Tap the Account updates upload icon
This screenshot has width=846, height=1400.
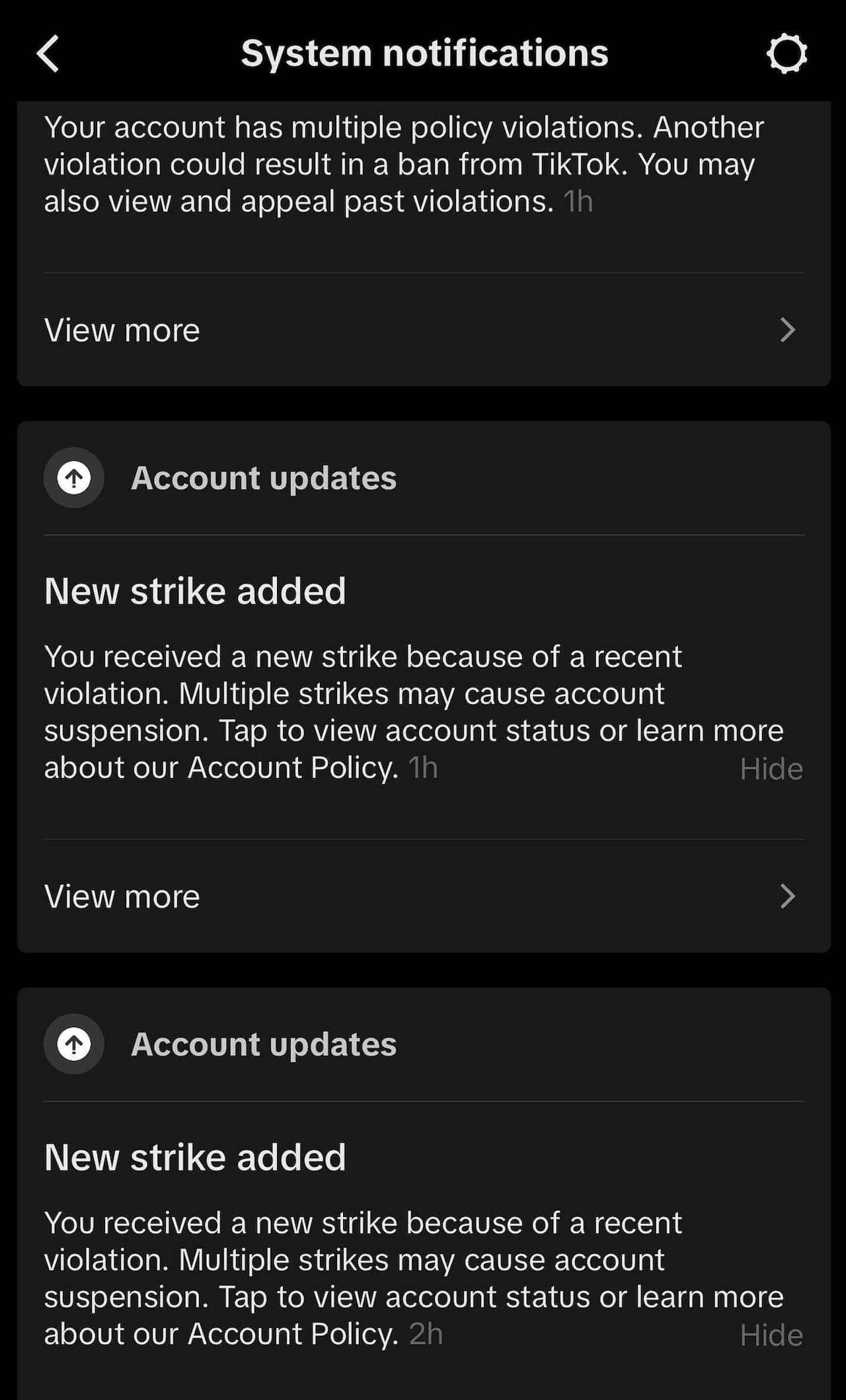pos(73,478)
